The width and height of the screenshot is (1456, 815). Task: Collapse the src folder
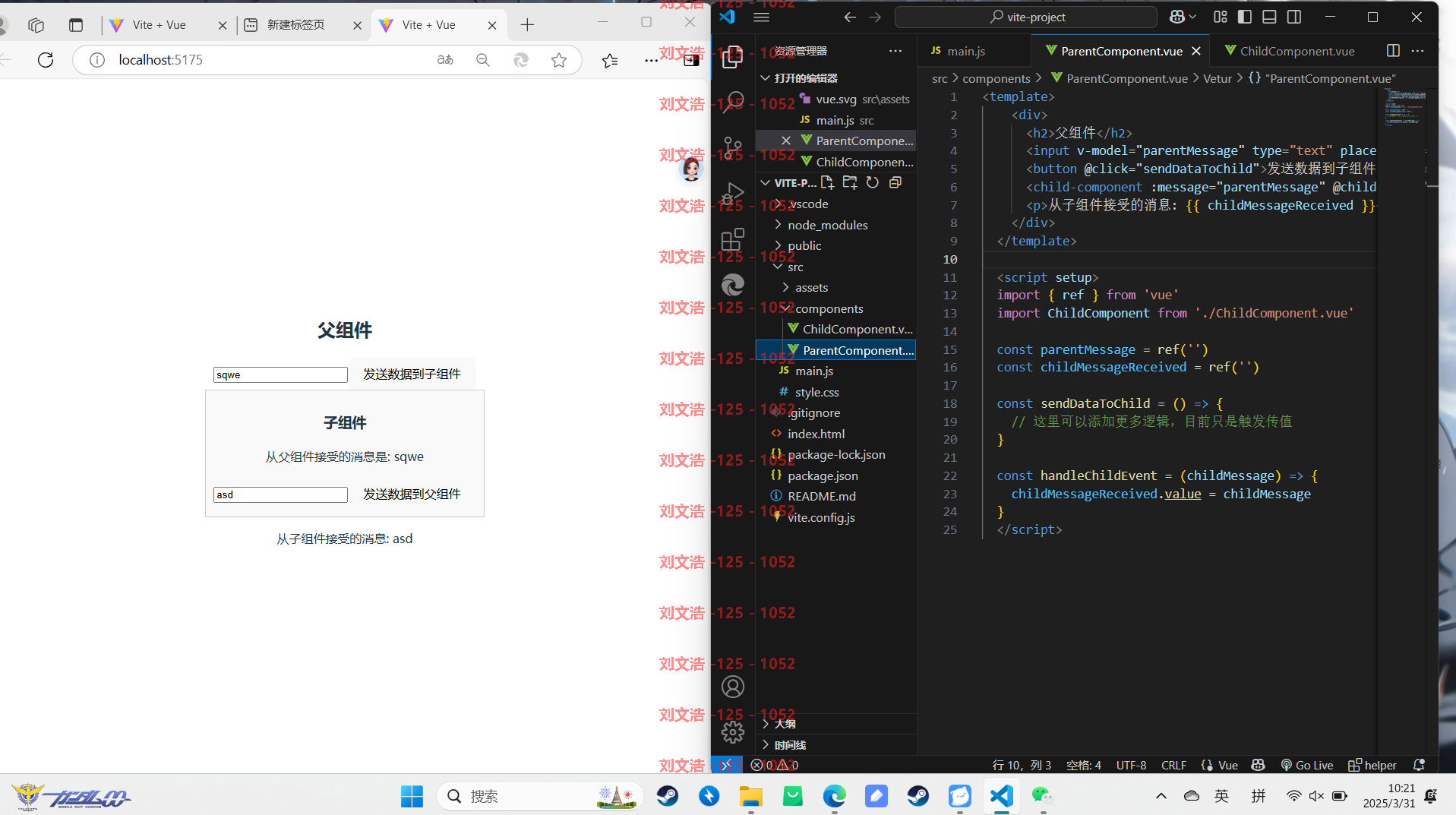835,267
